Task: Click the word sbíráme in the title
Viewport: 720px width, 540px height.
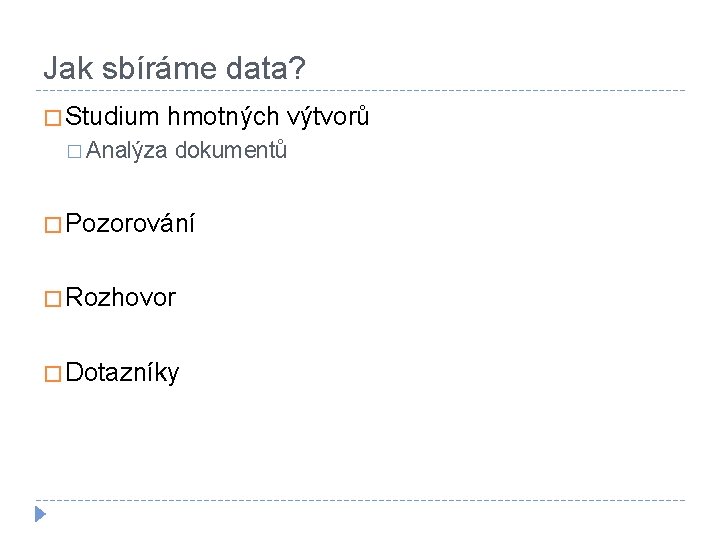Action: [x=158, y=69]
